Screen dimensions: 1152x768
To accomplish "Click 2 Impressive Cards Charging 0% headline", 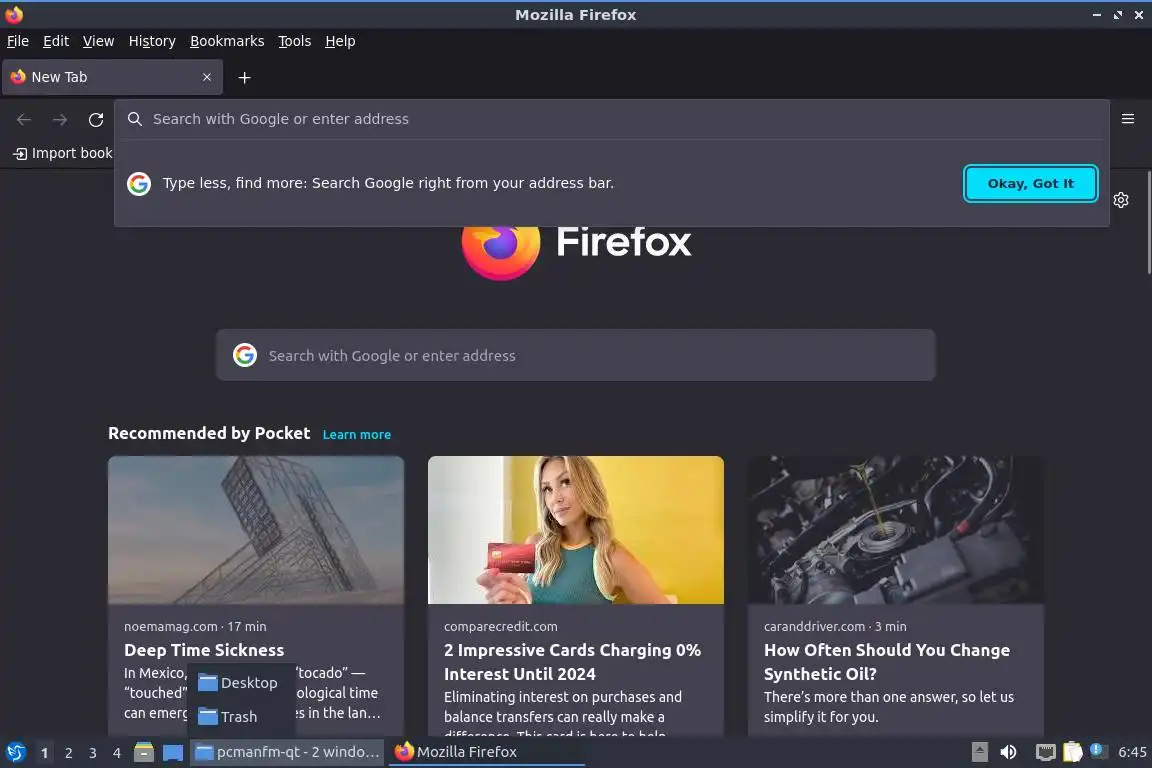I will [572, 661].
